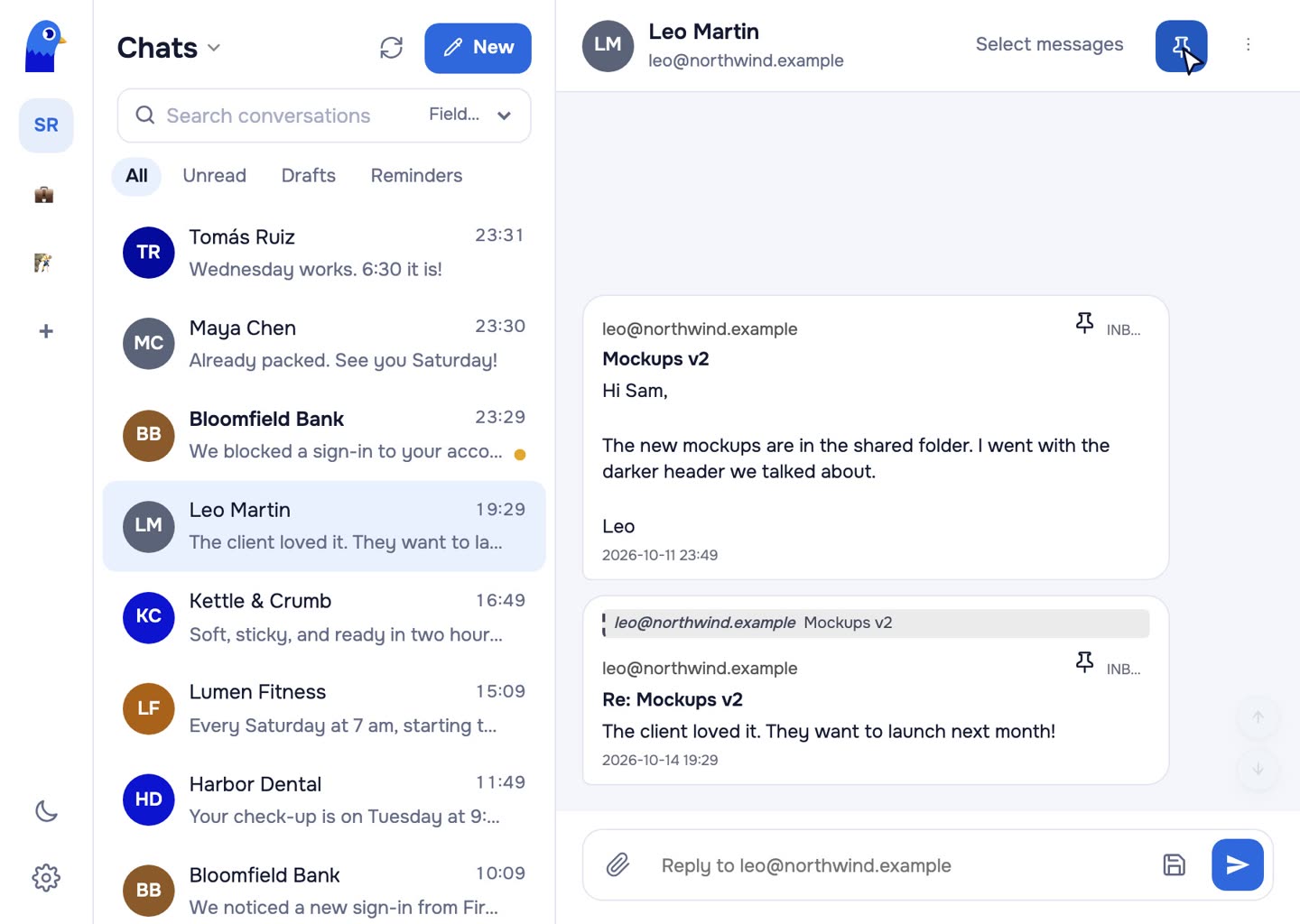Click the unread dot on Bloomfield Bank chat
The height and width of the screenshot is (924, 1300).
(x=520, y=455)
